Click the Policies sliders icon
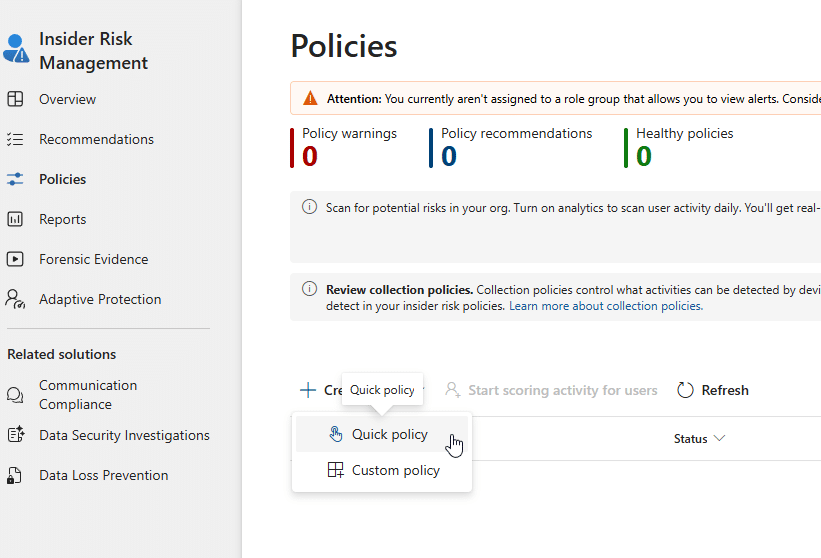The image size is (821, 558). [15, 179]
